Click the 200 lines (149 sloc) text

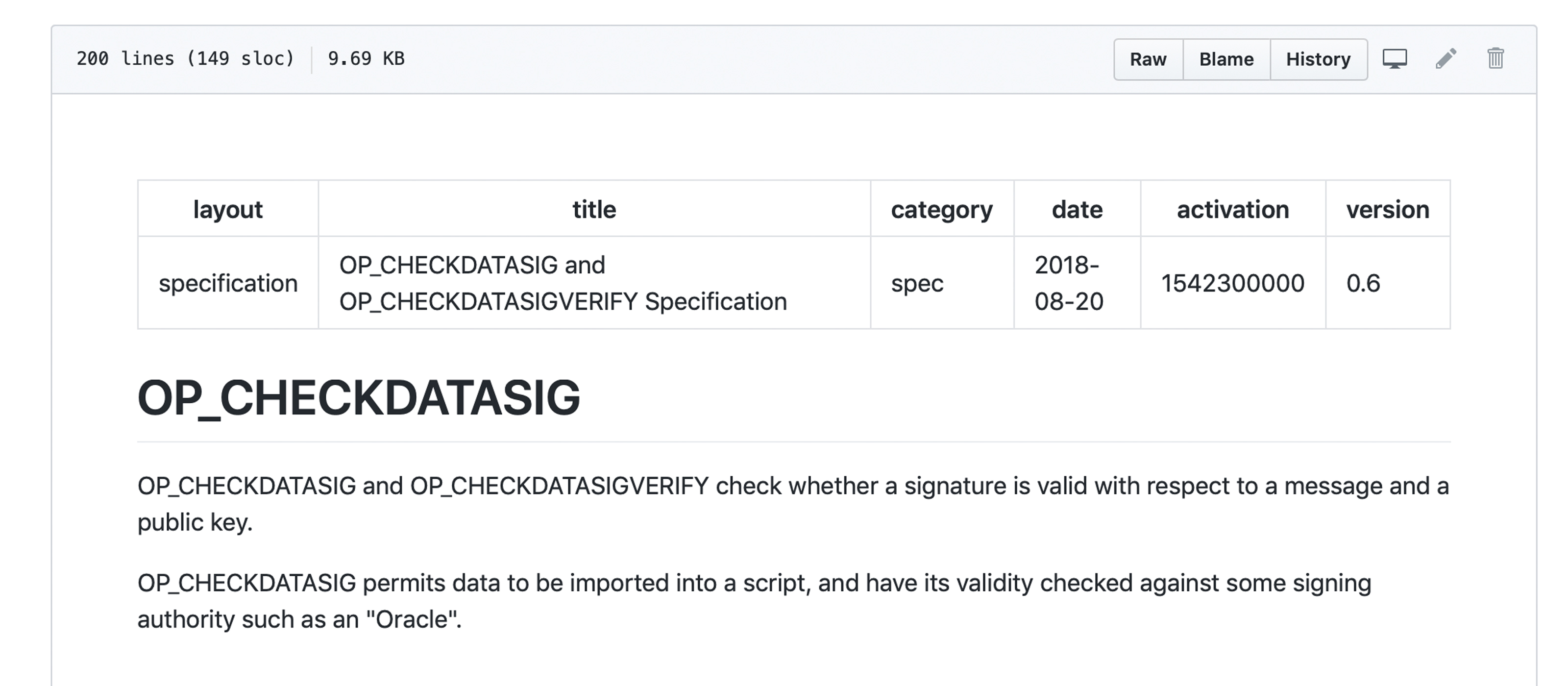pyautogui.click(x=185, y=58)
